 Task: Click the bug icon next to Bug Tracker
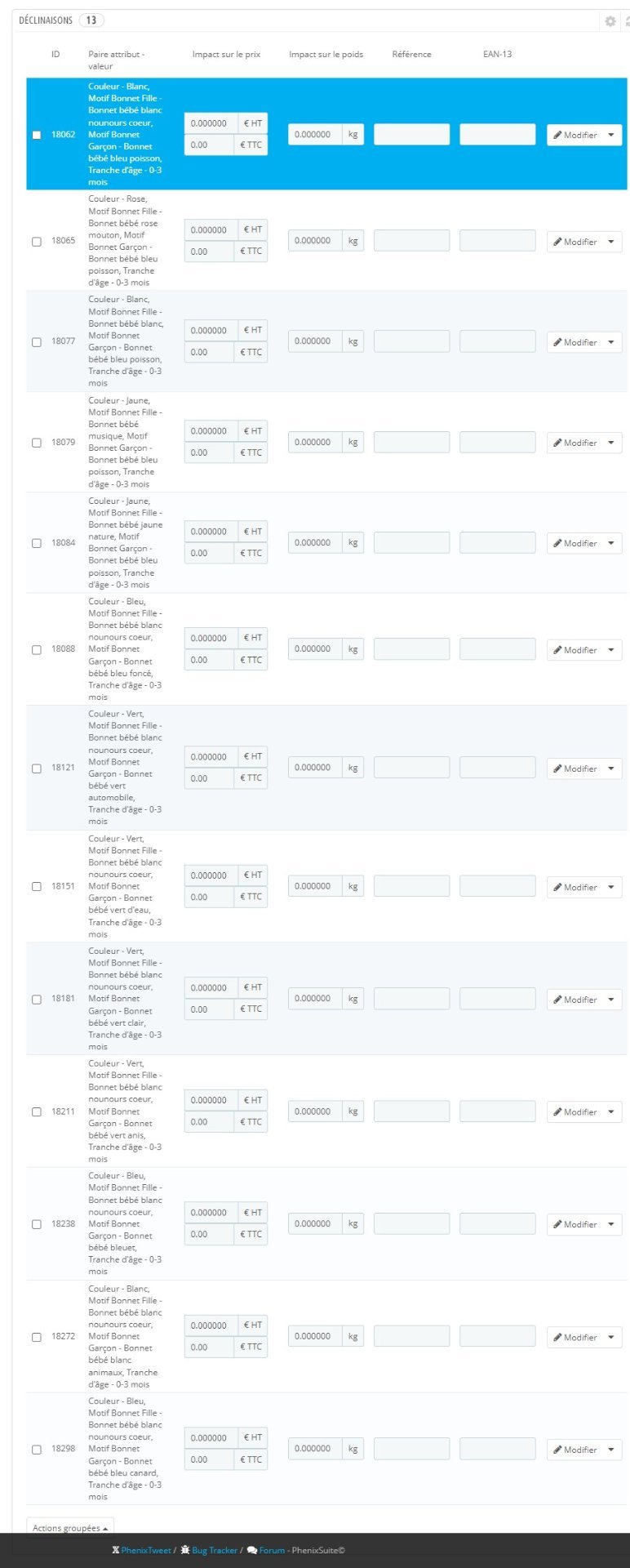185,1550
